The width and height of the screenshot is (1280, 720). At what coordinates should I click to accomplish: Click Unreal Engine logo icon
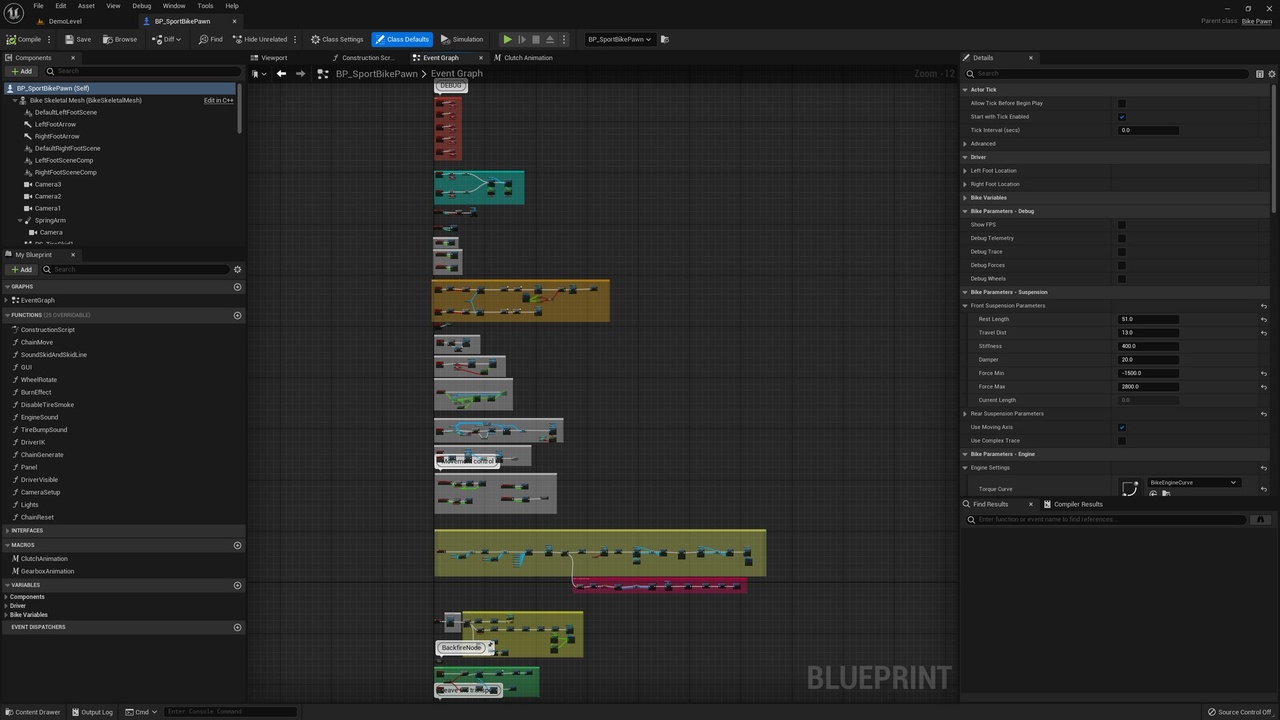pos(13,12)
